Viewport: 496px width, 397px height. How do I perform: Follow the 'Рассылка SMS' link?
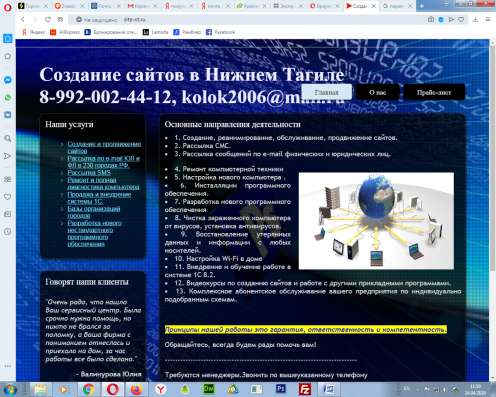click(89, 172)
